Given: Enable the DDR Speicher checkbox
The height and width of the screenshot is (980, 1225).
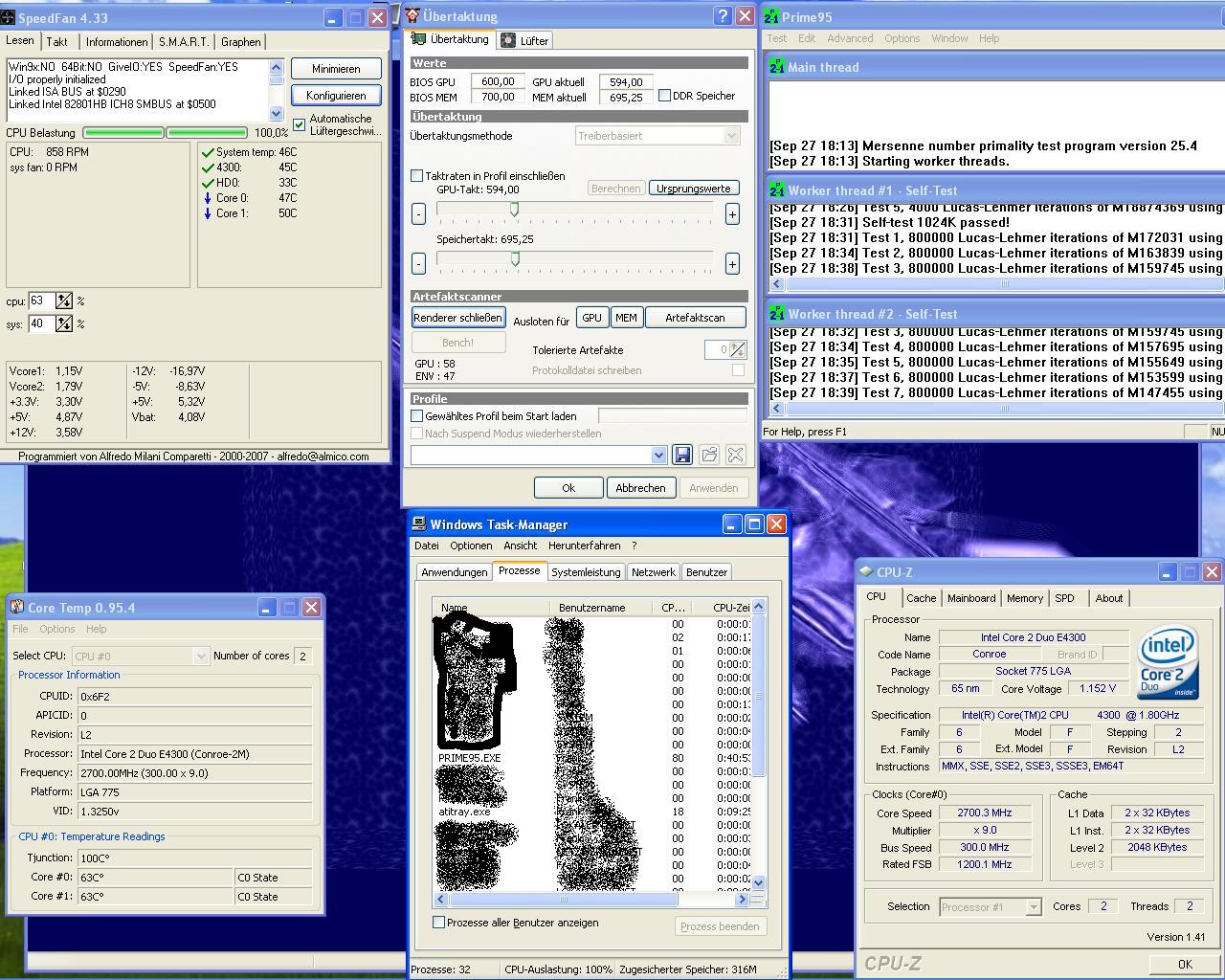Looking at the screenshot, I should (664, 96).
